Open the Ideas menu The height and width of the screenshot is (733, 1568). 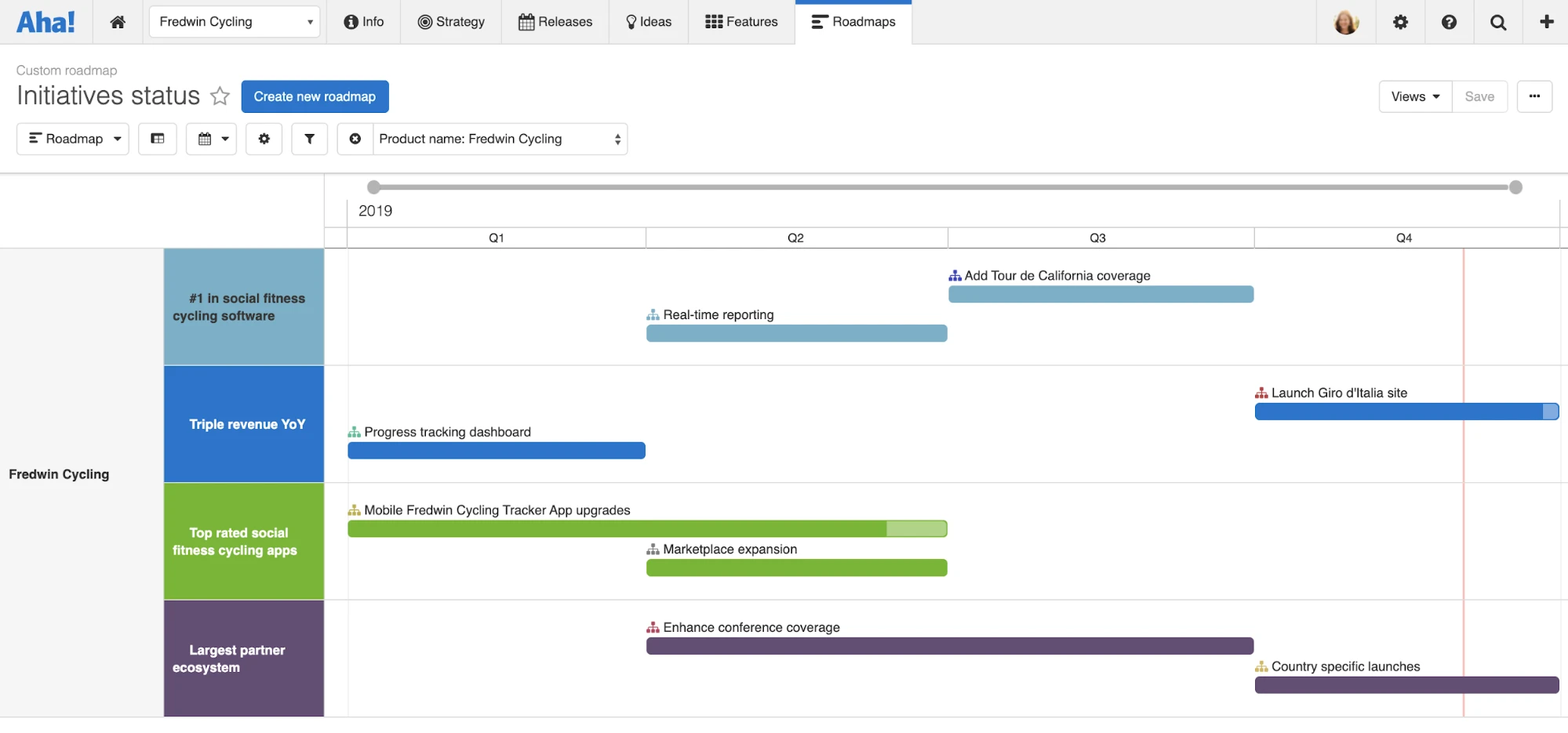click(x=649, y=22)
